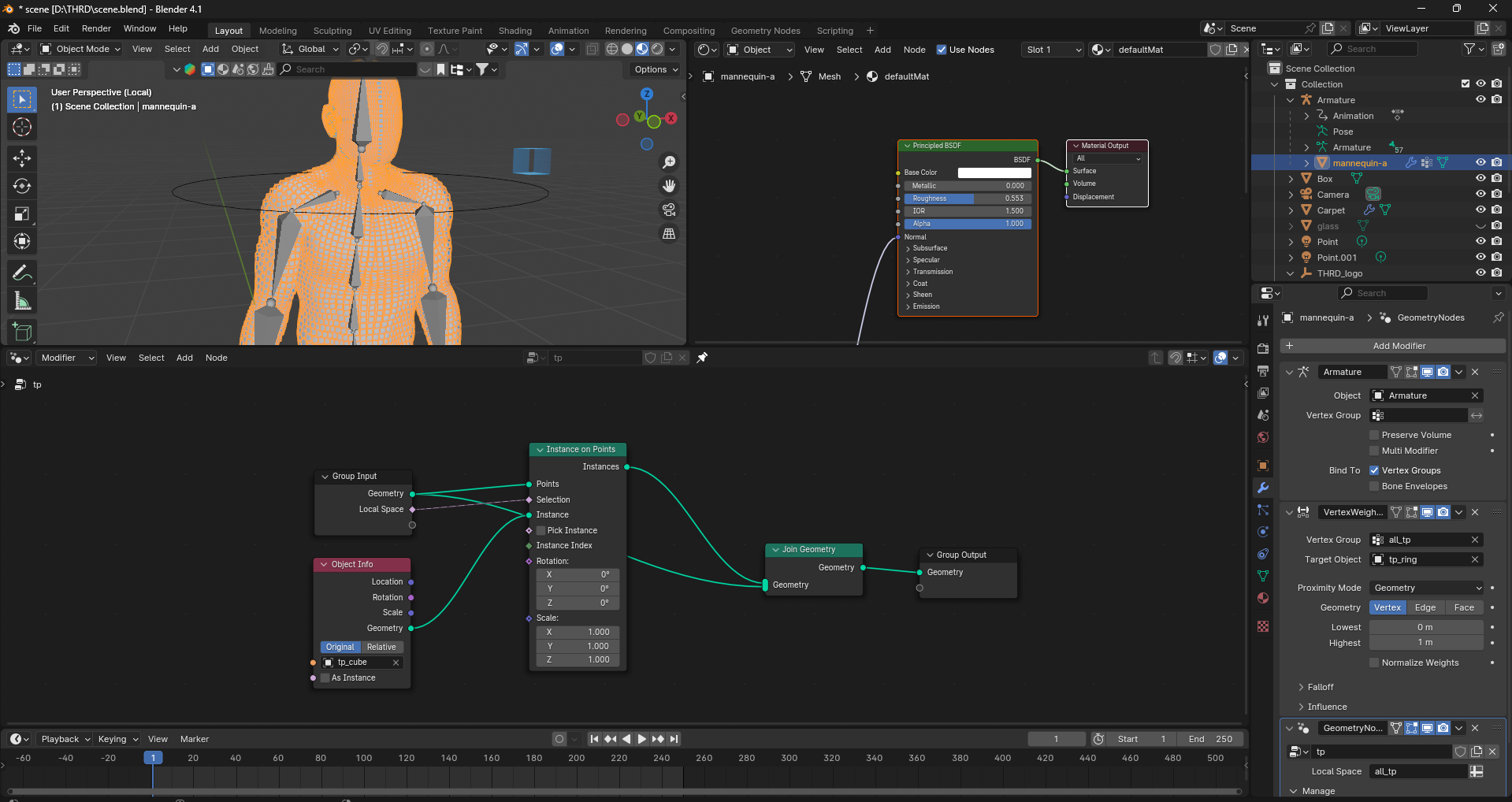The width and height of the screenshot is (1512, 802).
Task: Select the Annotate tool
Action: tap(22, 273)
